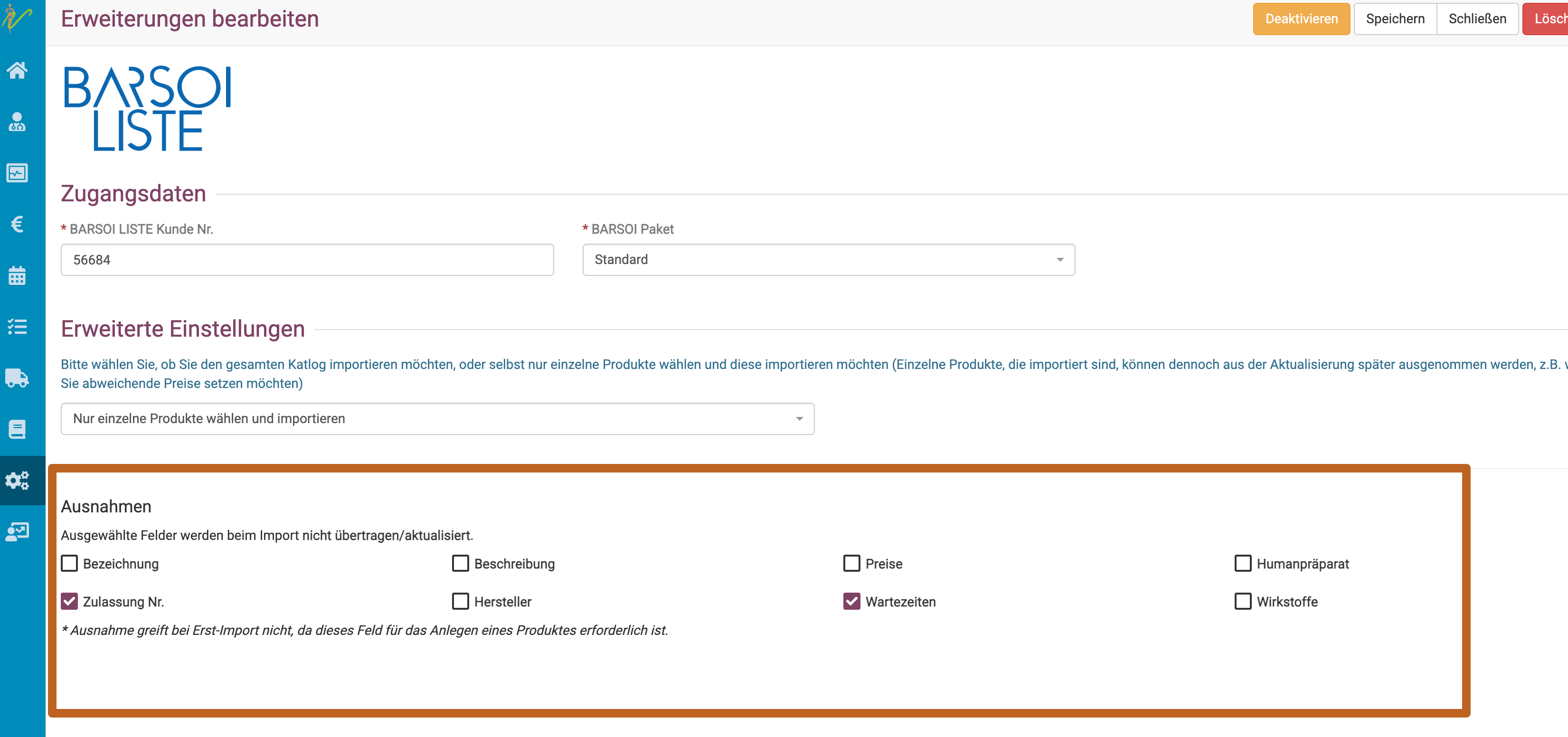Open the home dashboard icon in sidebar
Viewport: 1568px width, 737px height.
tap(17, 71)
